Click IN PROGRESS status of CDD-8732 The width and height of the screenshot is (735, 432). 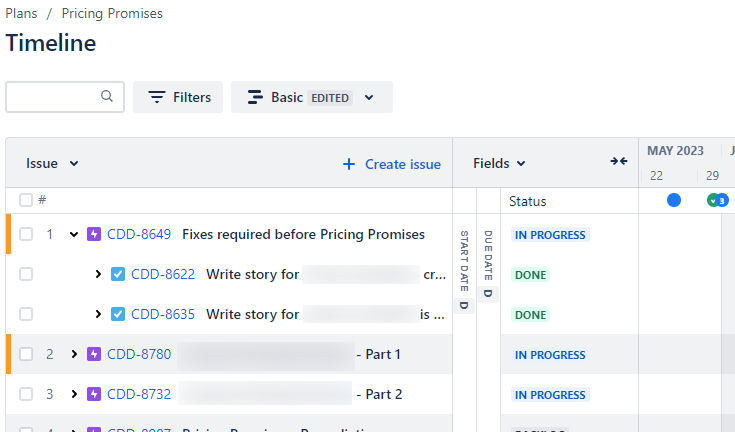coord(550,395)
